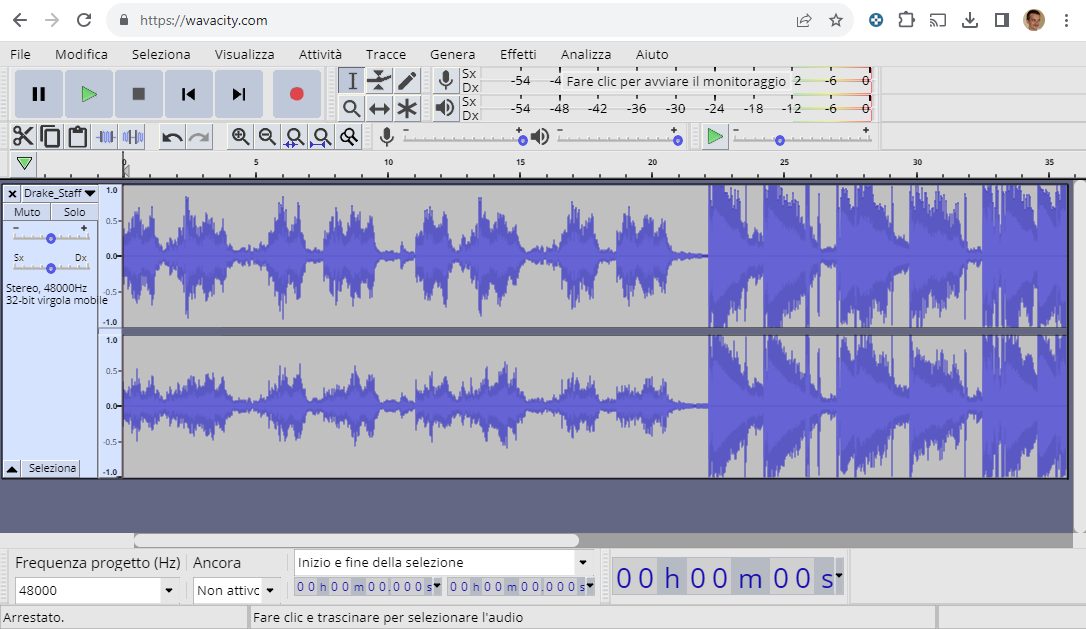Cut selection with the scissors icon
Viewport: 1086px width, 629px height.
tap(23, 136)
